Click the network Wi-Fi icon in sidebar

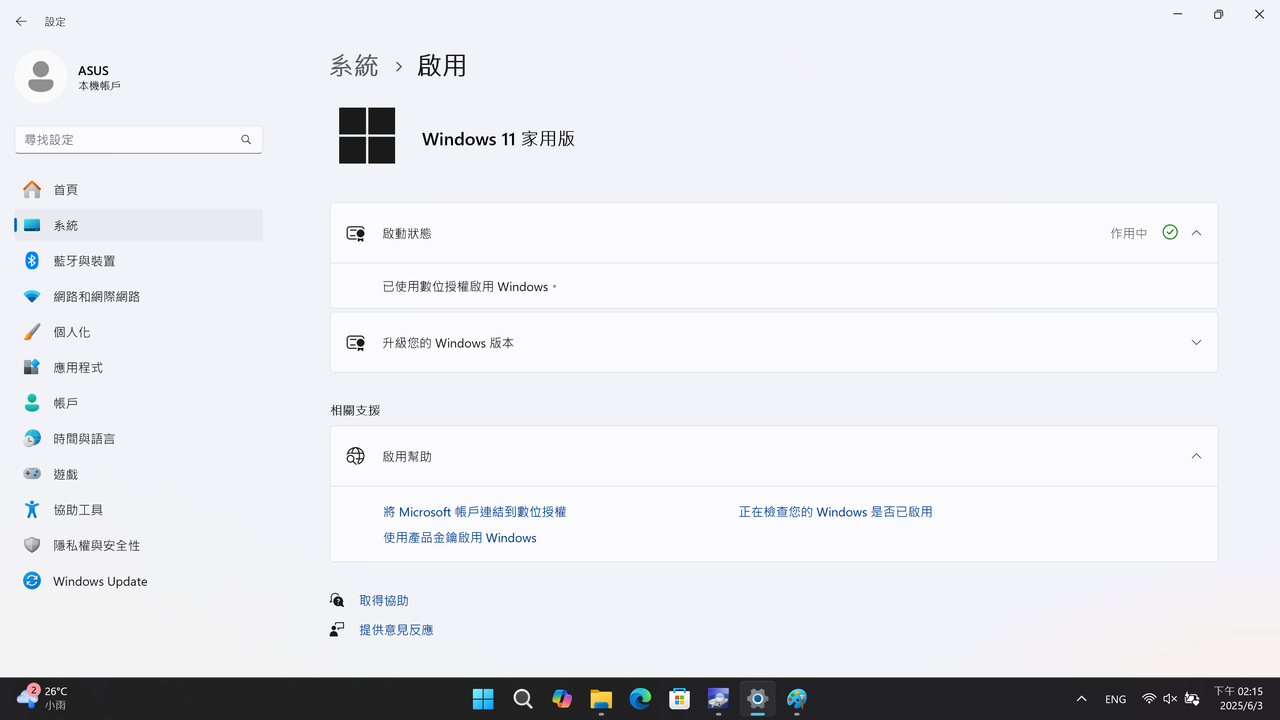coord(32,296)
